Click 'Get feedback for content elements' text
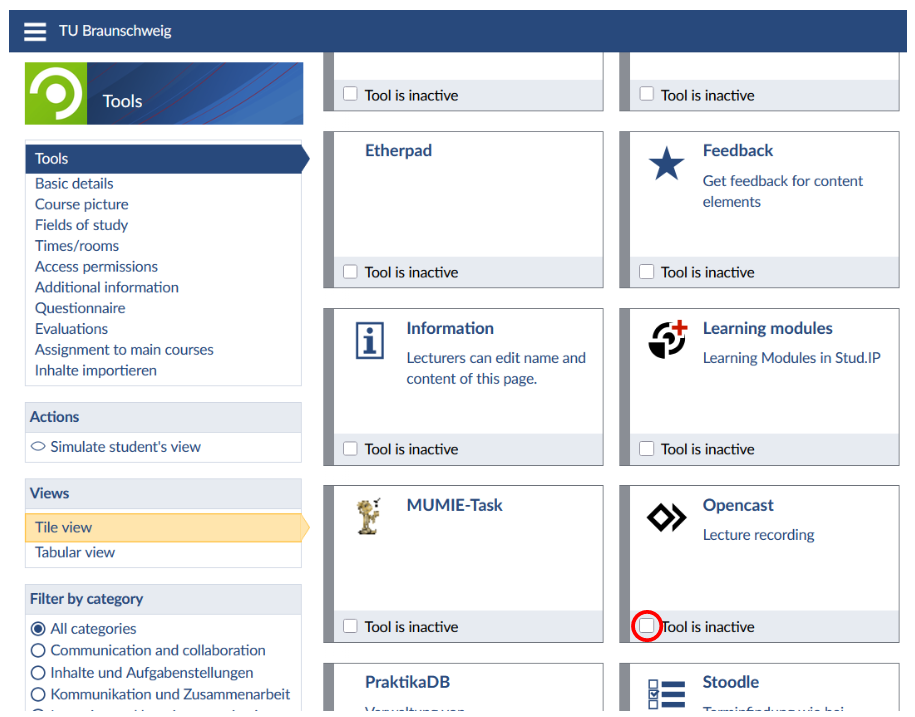This screenshot has height=717, width=915. (782, 191)
